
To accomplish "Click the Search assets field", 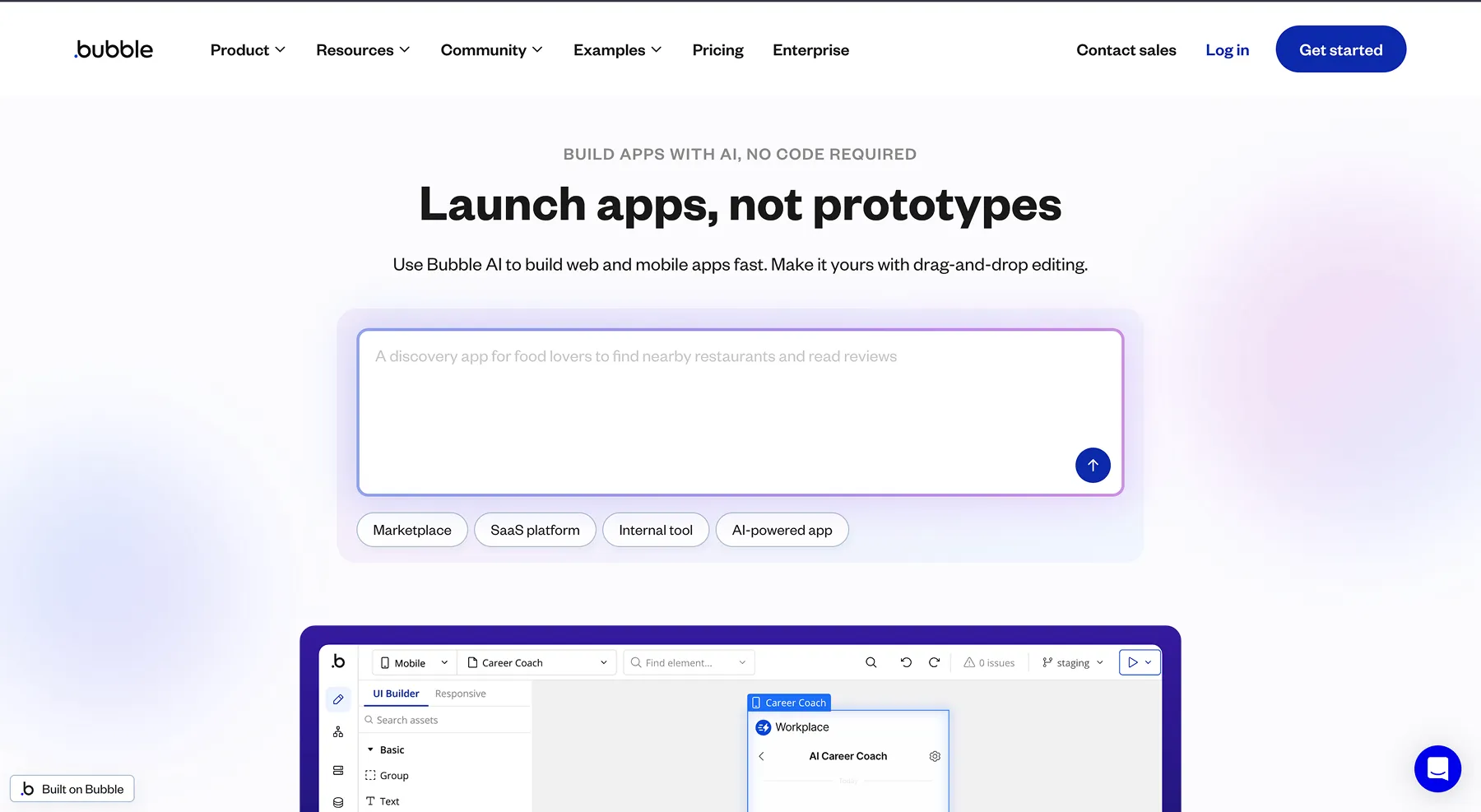I will click(444, 720).
